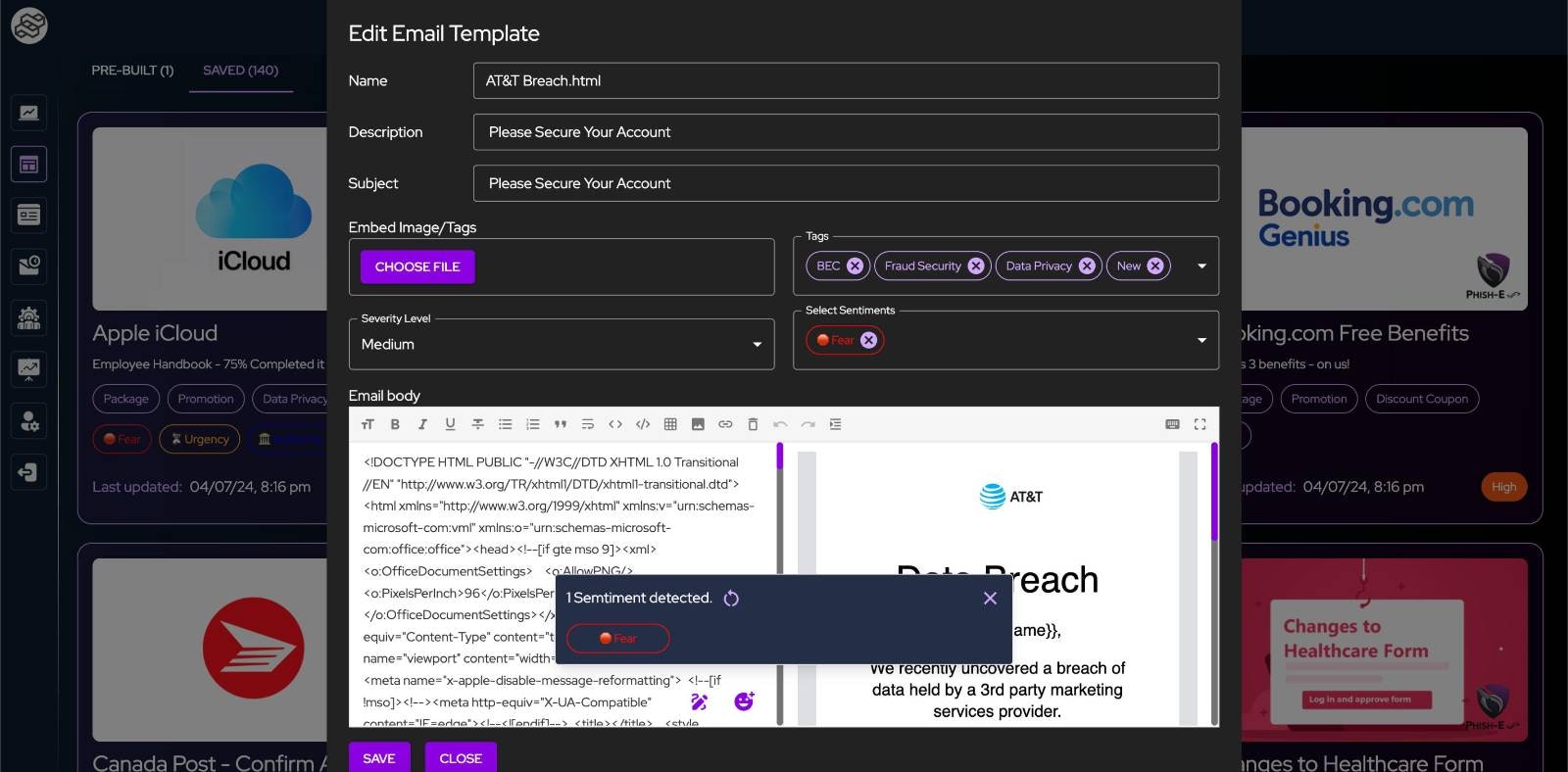The image size is (1568, 772).
Task: Switch to the SAVED (140) tab
Action: click(x=240, y=71)
